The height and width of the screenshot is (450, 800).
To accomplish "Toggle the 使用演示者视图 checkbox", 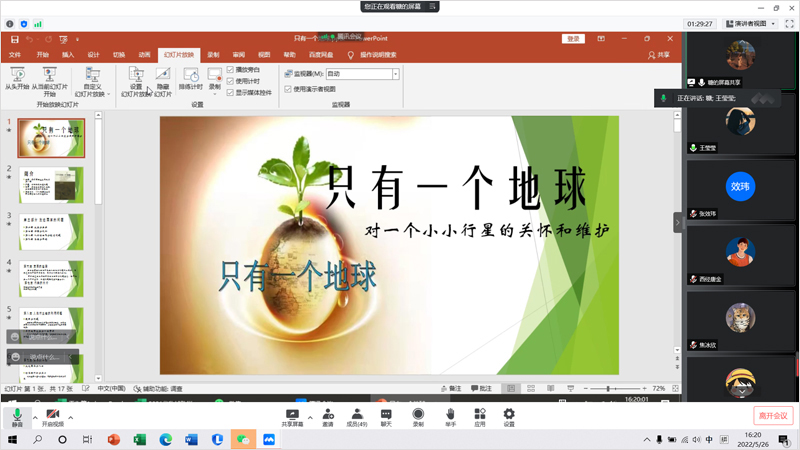I will (x=288, y=89).
